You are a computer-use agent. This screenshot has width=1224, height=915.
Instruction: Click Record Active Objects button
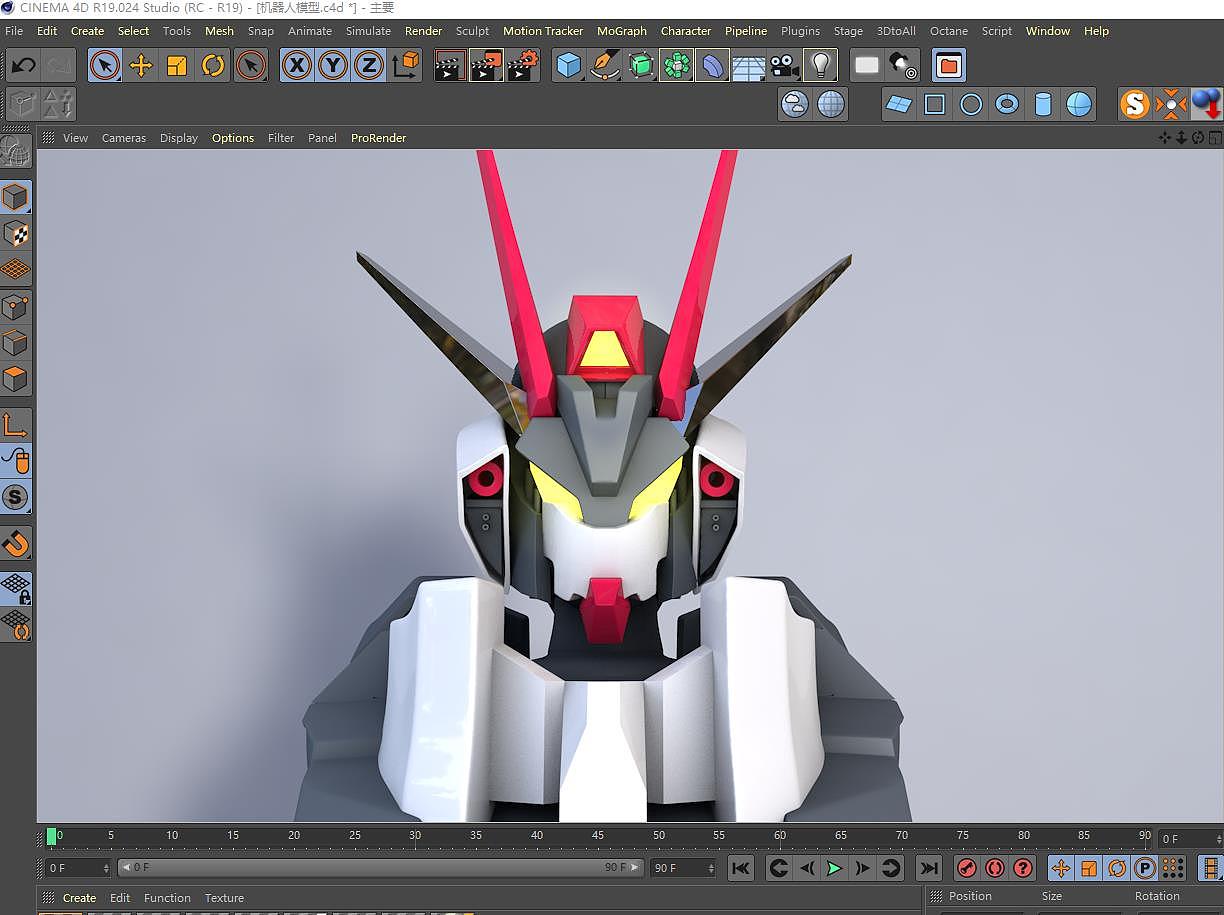pyautogui.click(x=966, y=868)
